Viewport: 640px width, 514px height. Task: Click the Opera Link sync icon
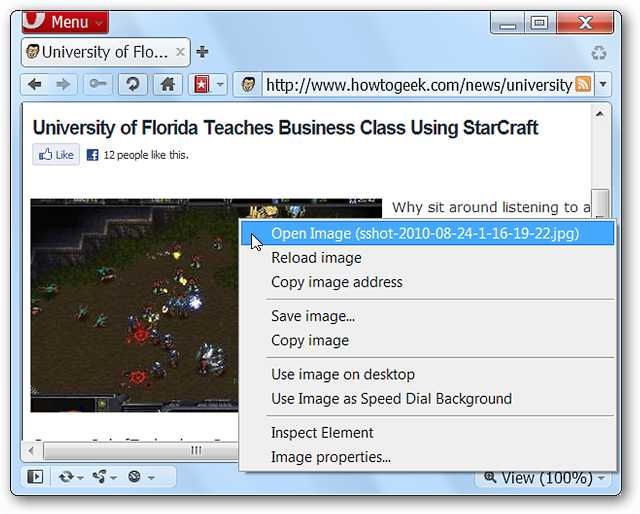click(65, 476)
